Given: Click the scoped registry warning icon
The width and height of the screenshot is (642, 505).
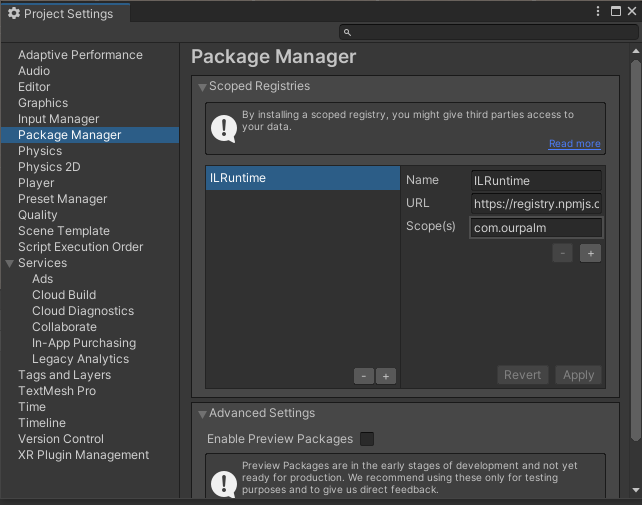Looking at the screenshot, I should click(224, 129).
